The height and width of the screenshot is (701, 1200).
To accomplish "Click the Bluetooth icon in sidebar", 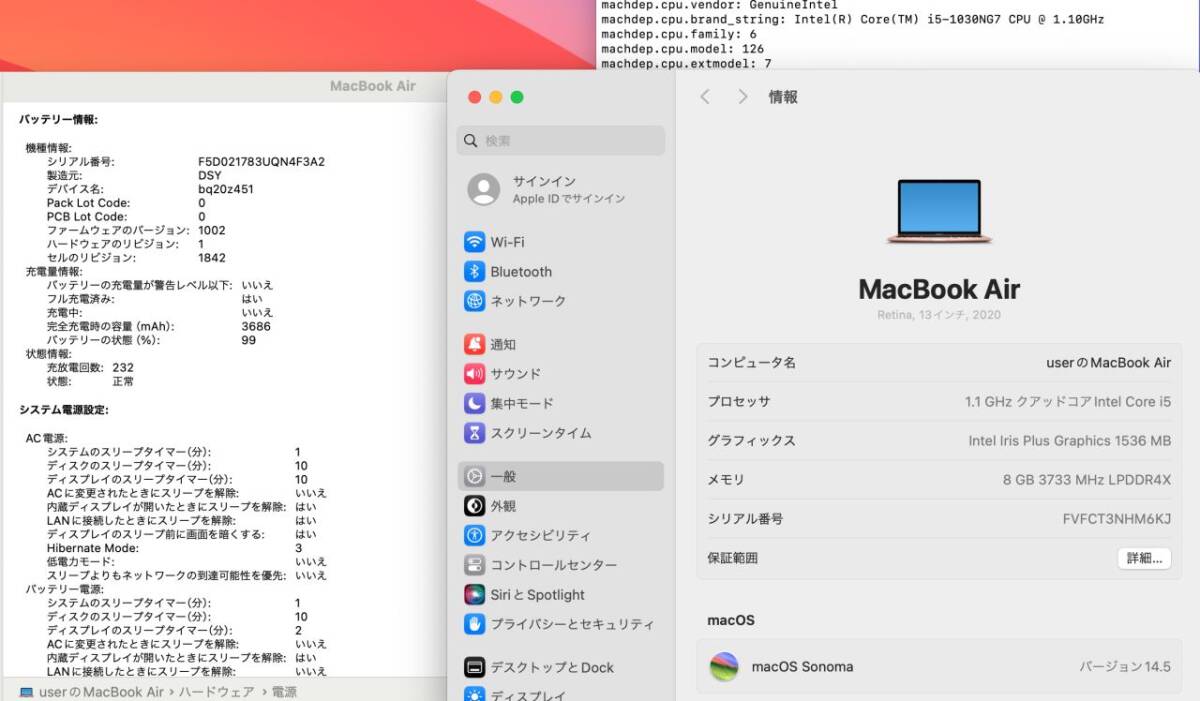I will click(474, 272).
